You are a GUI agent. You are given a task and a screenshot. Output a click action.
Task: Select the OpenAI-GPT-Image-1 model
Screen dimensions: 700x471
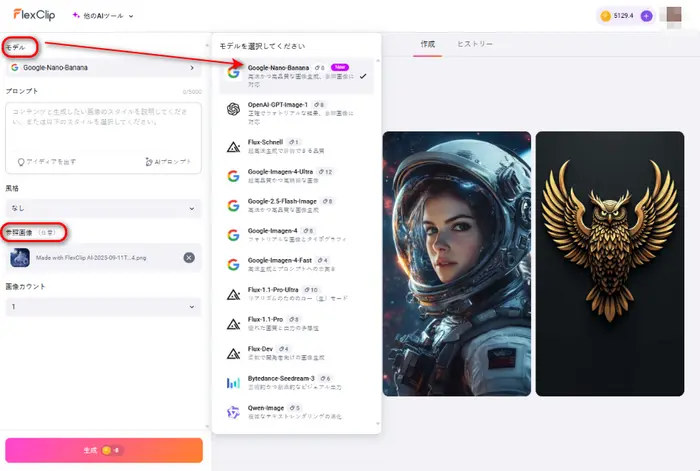296,113
